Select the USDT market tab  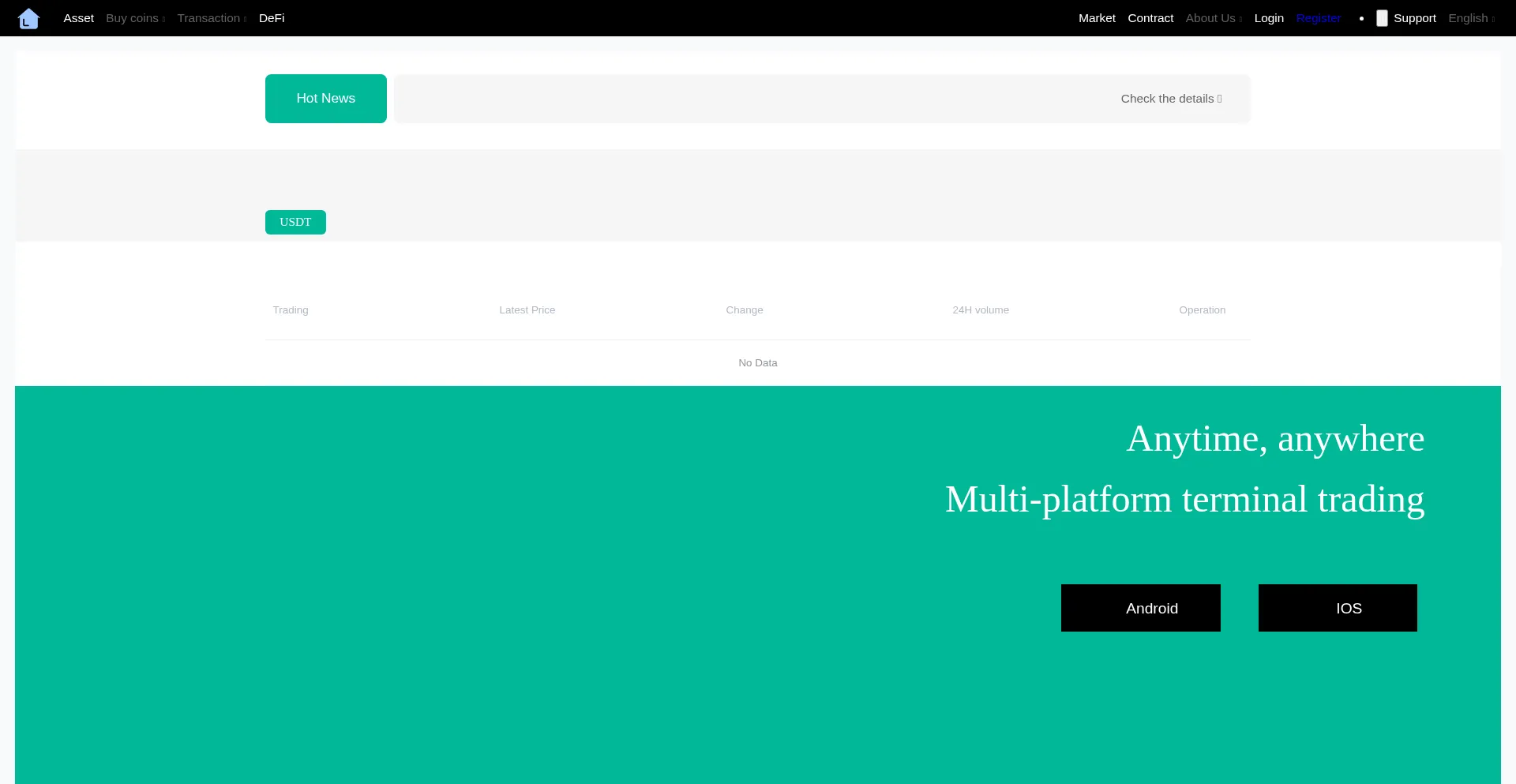click(x=295, y=222)
